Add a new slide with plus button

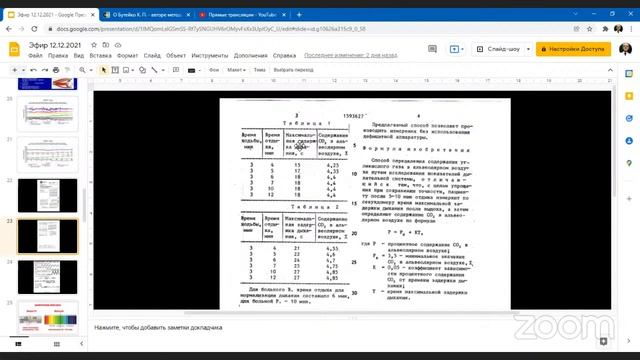coord(15,70)
